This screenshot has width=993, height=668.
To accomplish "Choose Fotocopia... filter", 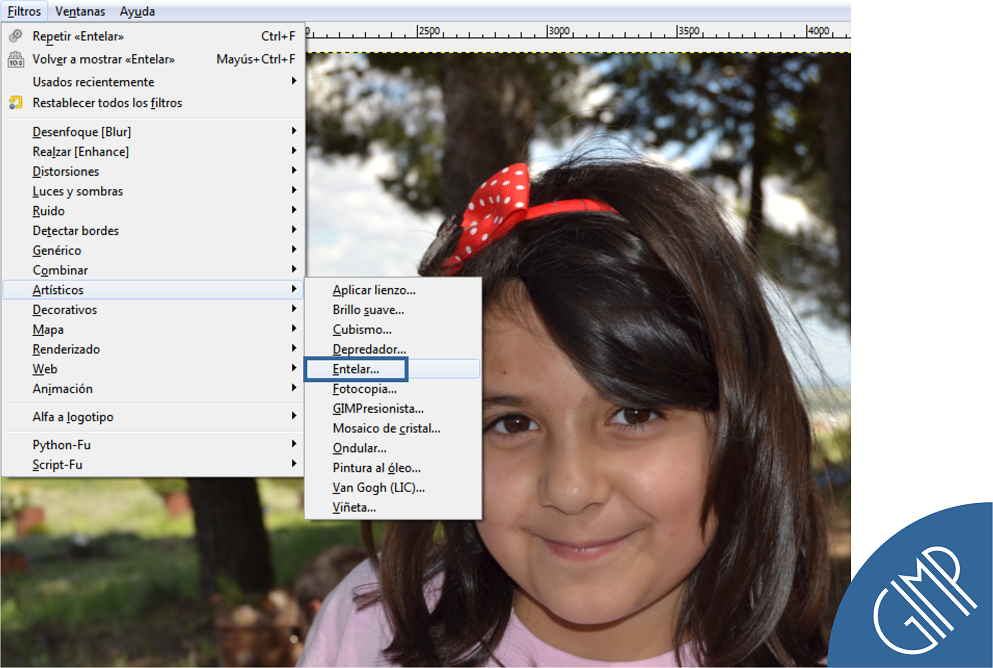I will [393, 389].
